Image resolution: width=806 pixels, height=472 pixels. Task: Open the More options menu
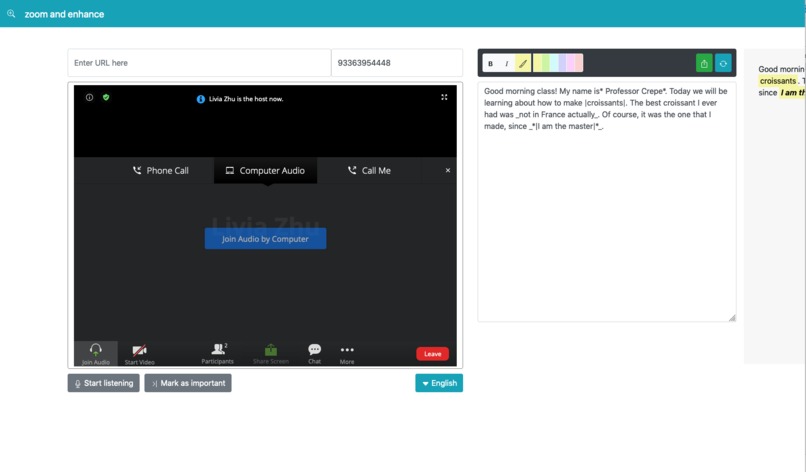(x=347, y=354)
